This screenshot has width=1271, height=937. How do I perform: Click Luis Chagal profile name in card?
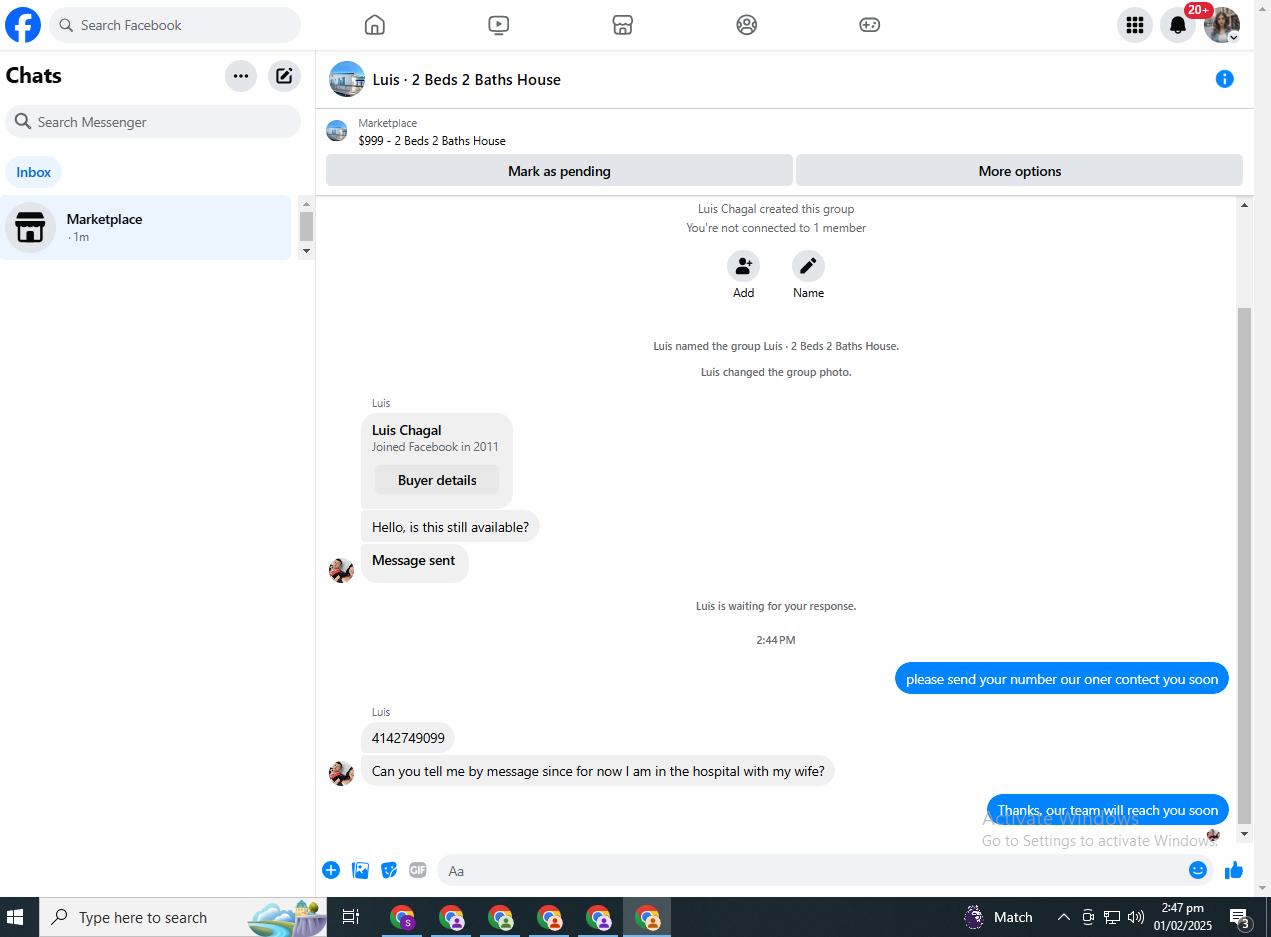tap(407, 430)
